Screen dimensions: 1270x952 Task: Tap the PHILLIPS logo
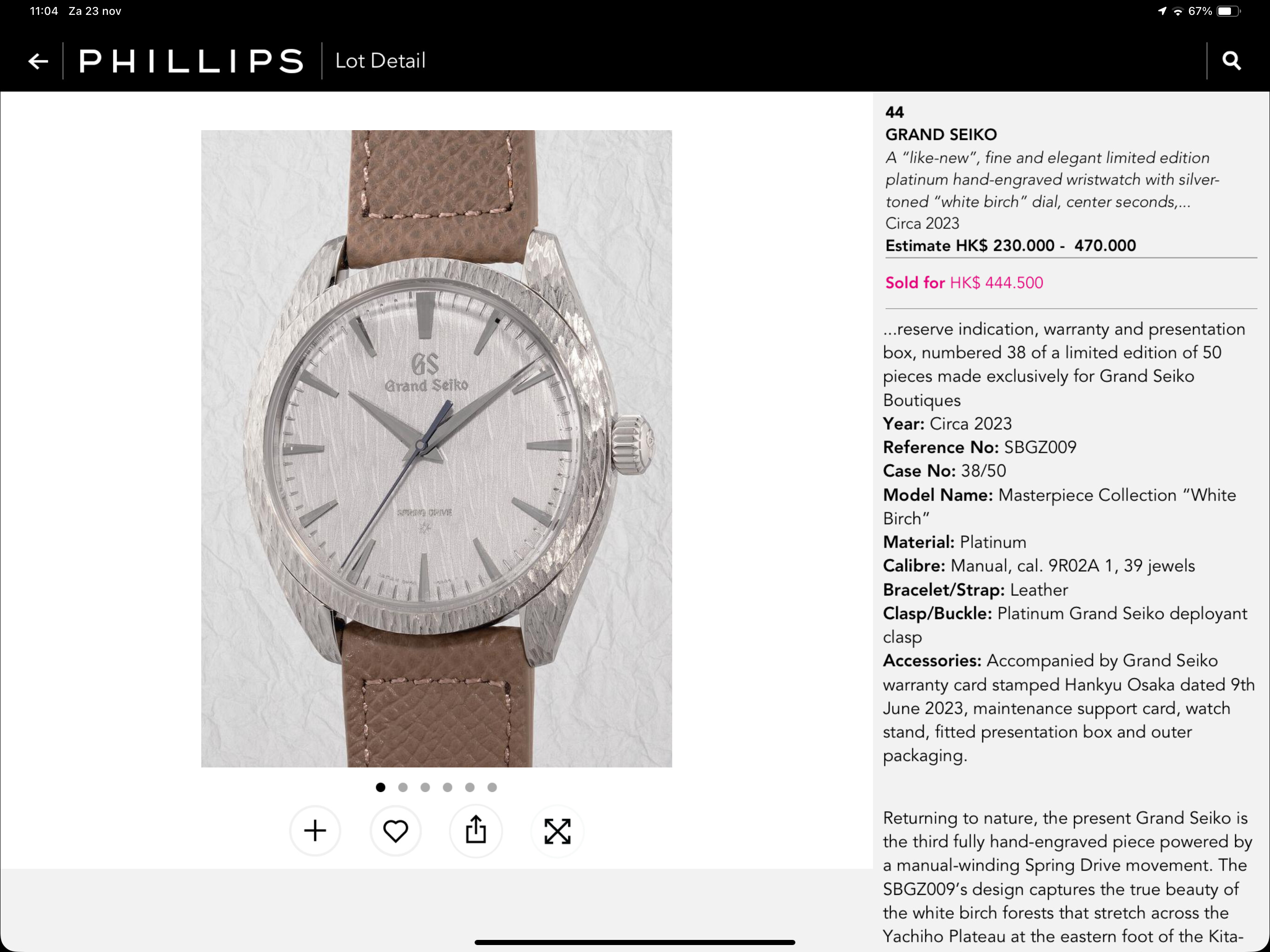pos(191,61)
